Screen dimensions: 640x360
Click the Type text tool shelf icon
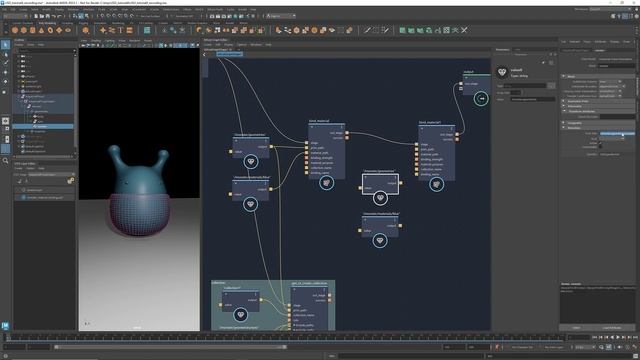(121, 30)
